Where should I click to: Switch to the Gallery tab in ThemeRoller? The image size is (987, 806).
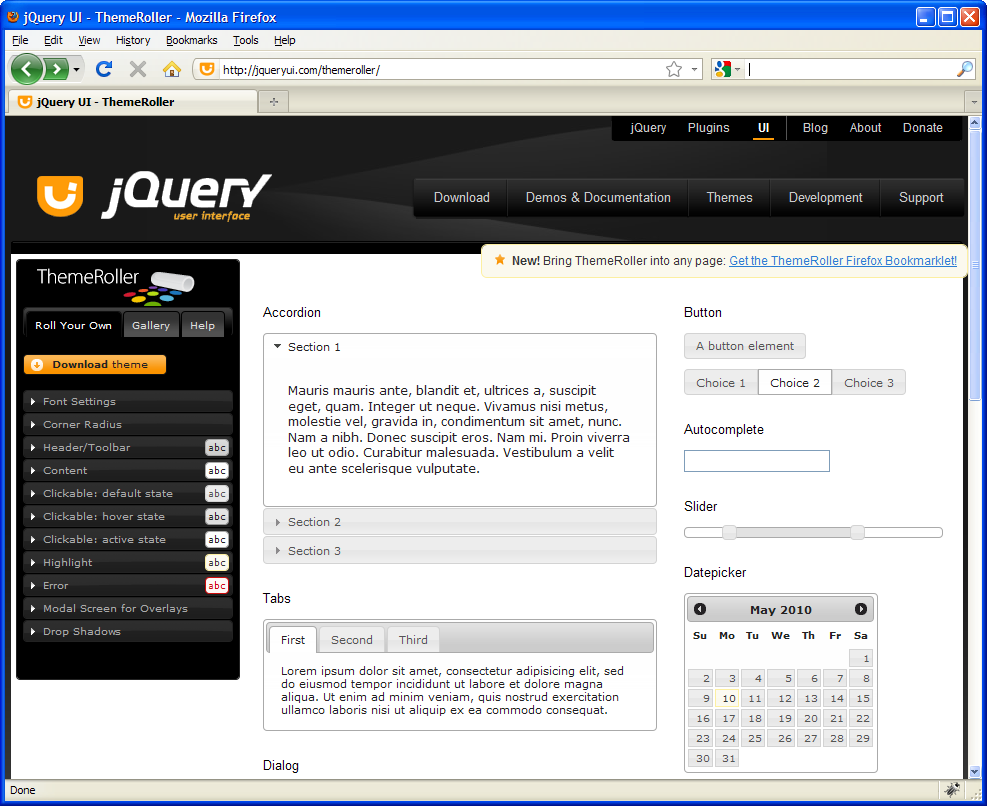(x=151, y=326)
